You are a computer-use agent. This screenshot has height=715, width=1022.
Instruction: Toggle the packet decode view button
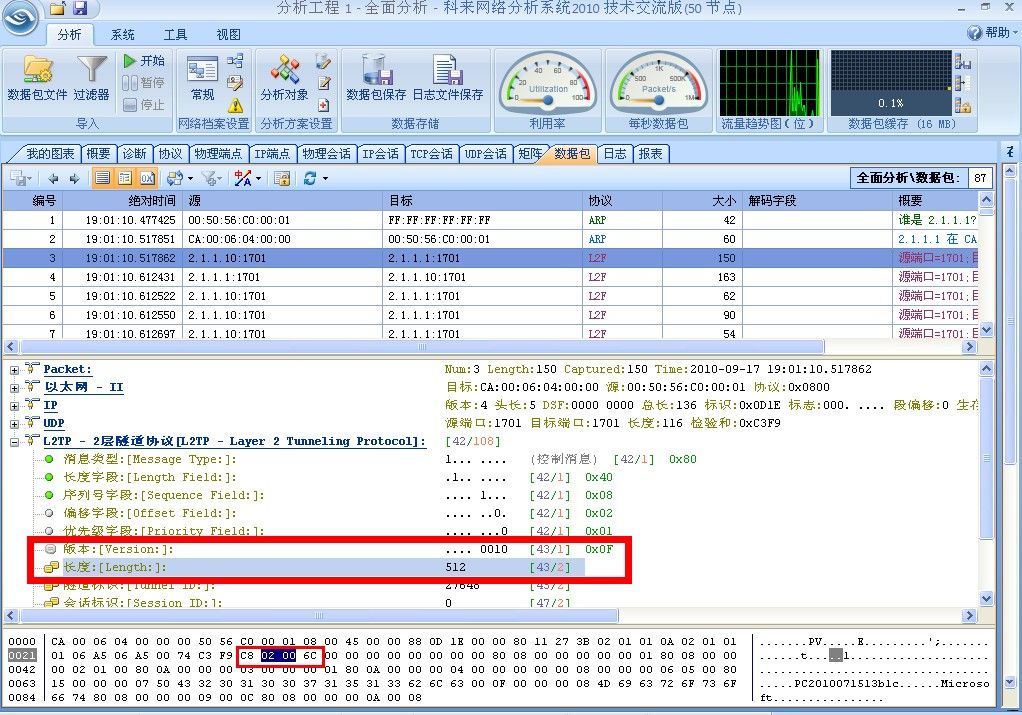click(x=125, y=178)
